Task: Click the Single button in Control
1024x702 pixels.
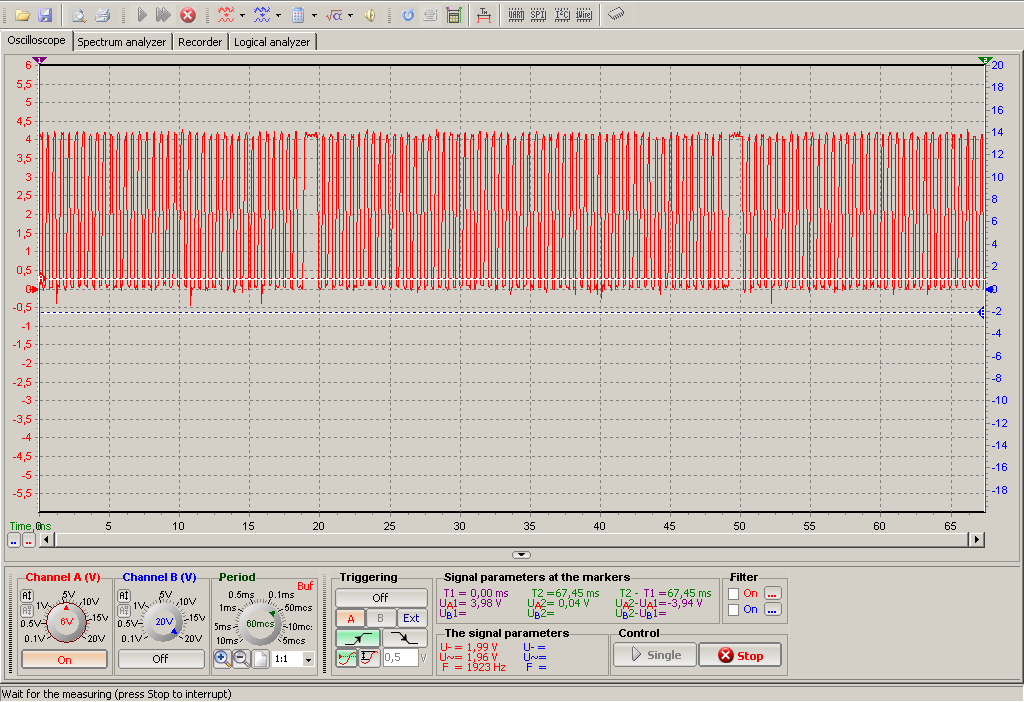Action: pos(655,655)
